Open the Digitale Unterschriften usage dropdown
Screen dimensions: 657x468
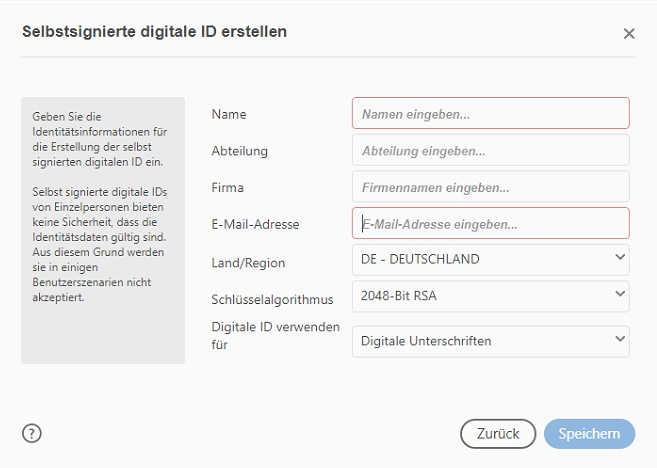point(491,341)
